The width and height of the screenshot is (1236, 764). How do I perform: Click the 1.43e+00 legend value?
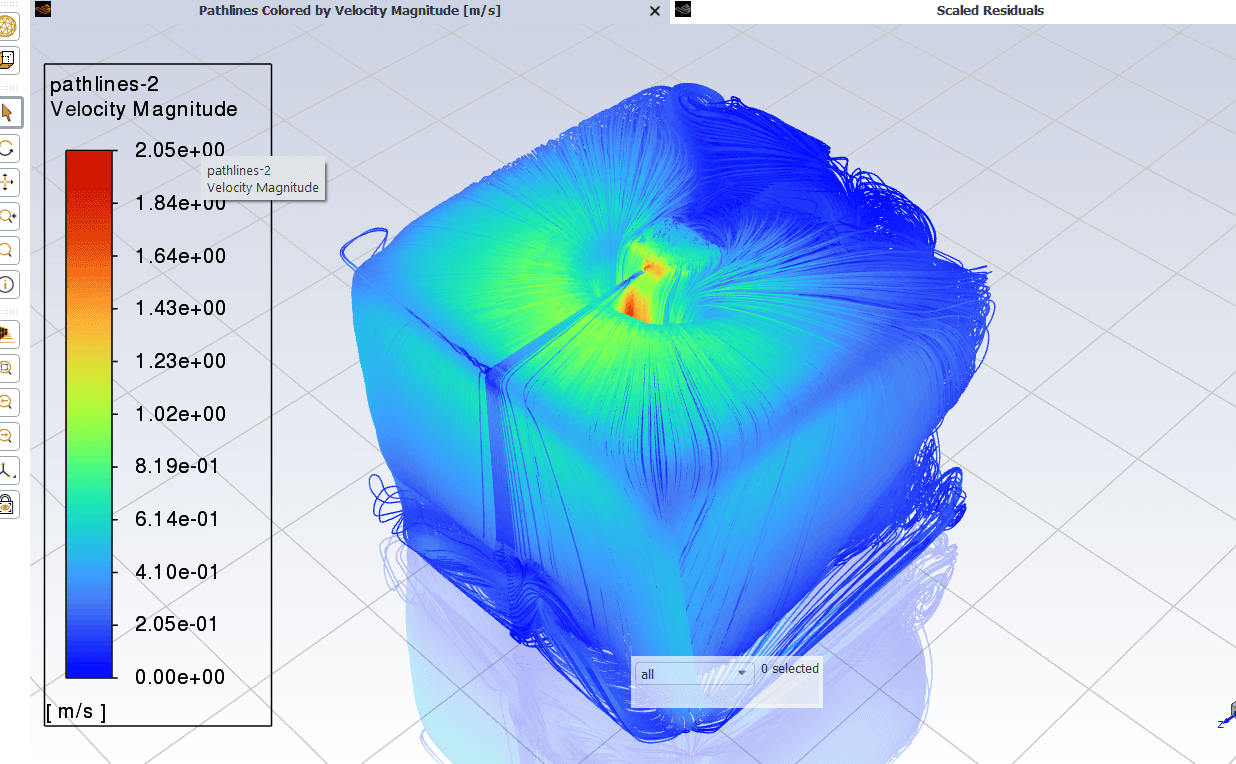tap(180, 308)
